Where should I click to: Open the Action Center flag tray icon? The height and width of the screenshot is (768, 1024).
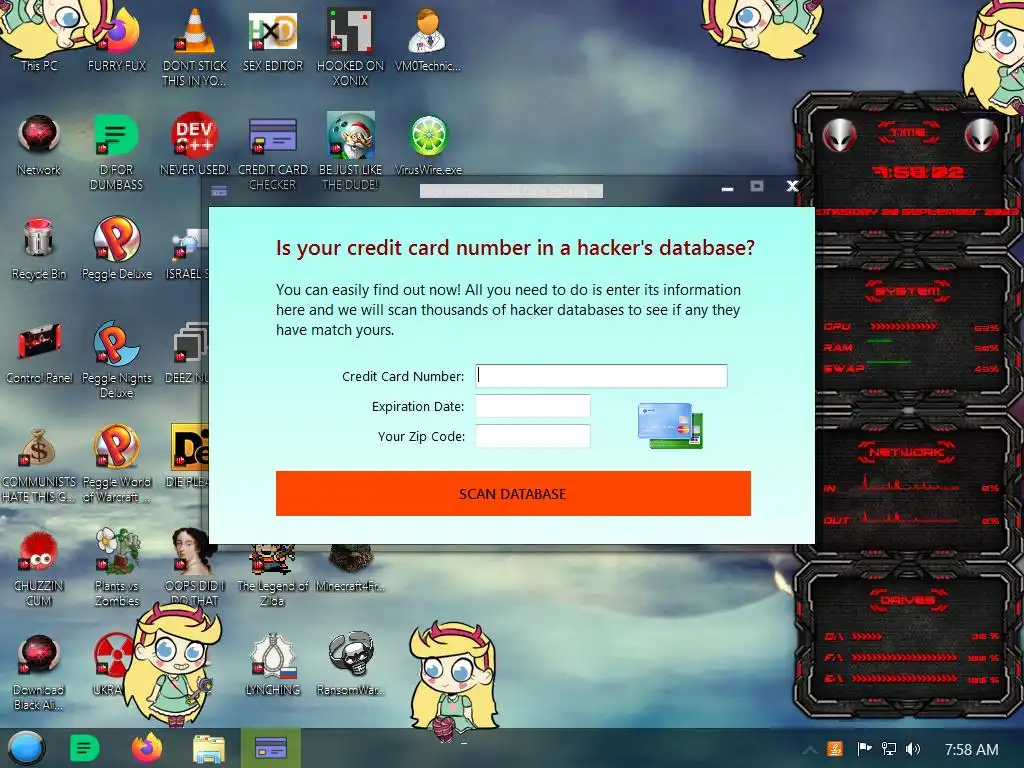point(864,749)
